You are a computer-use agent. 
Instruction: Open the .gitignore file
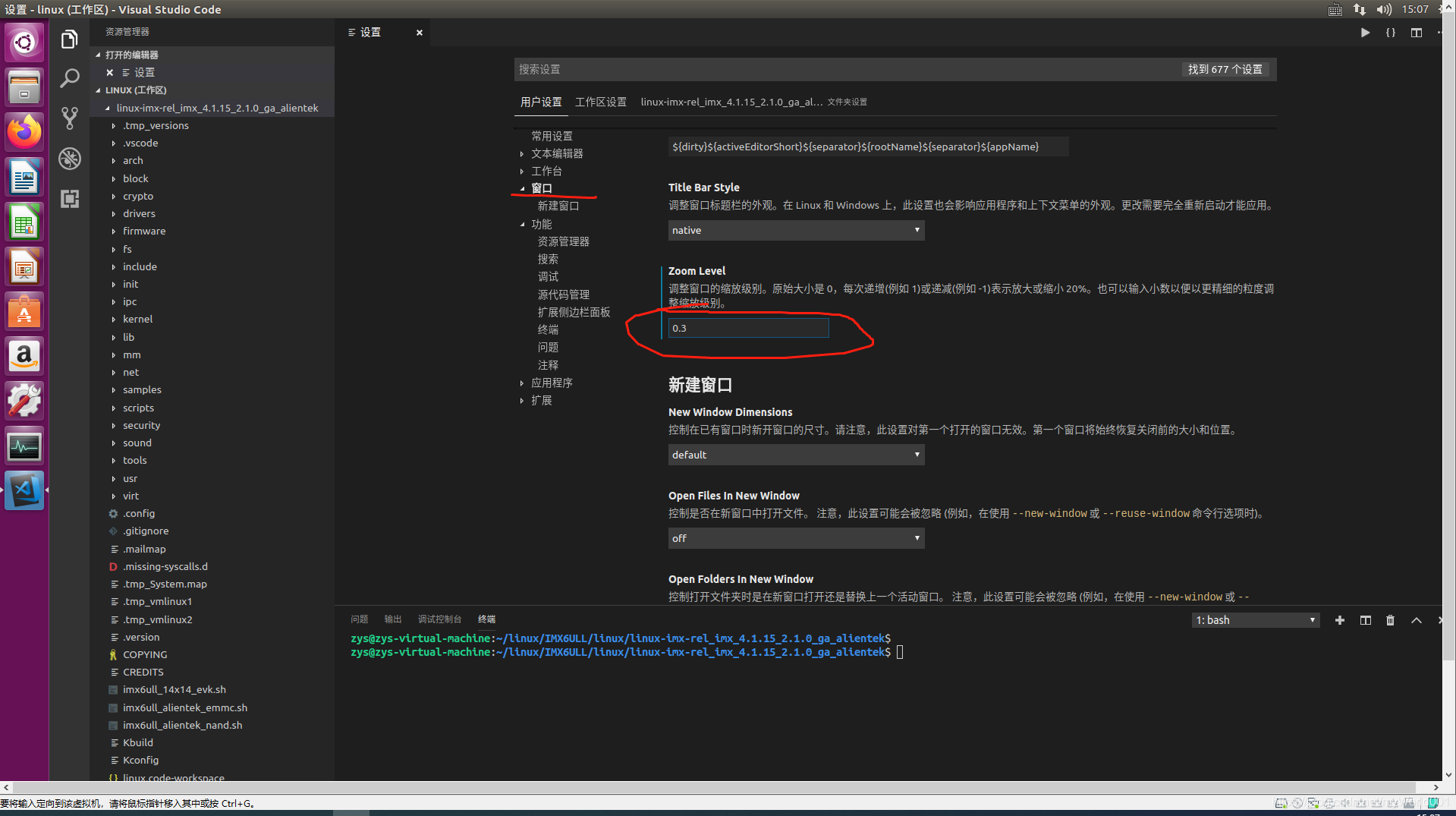(146, 531)
